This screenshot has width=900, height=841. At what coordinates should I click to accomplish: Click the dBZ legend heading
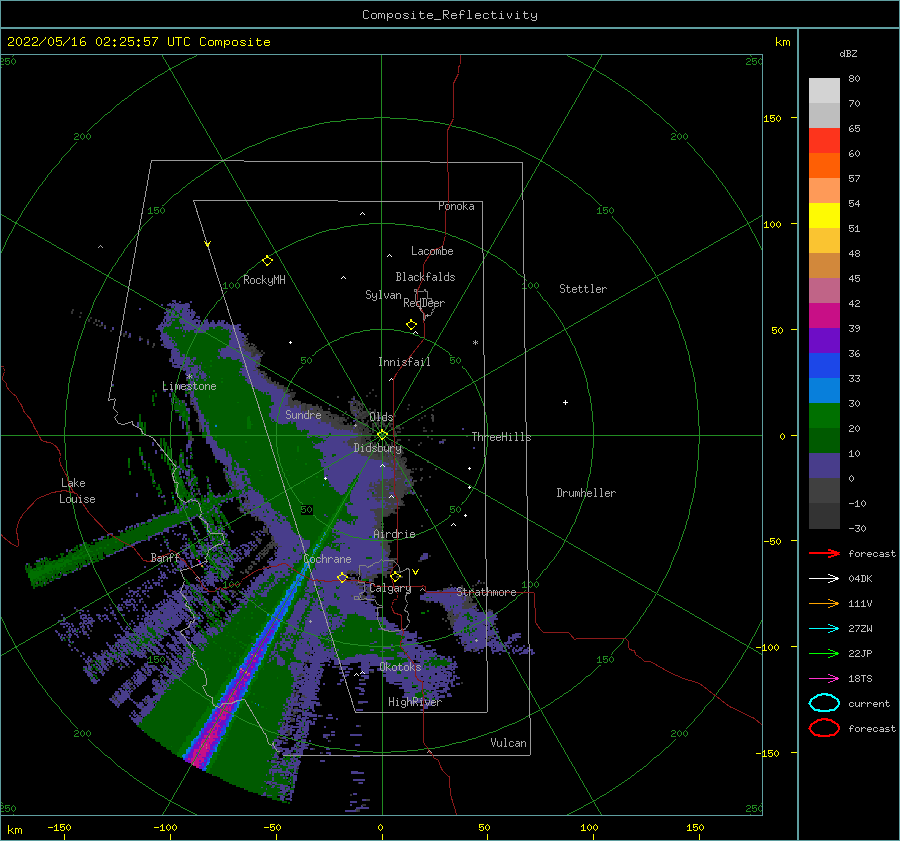848,53
